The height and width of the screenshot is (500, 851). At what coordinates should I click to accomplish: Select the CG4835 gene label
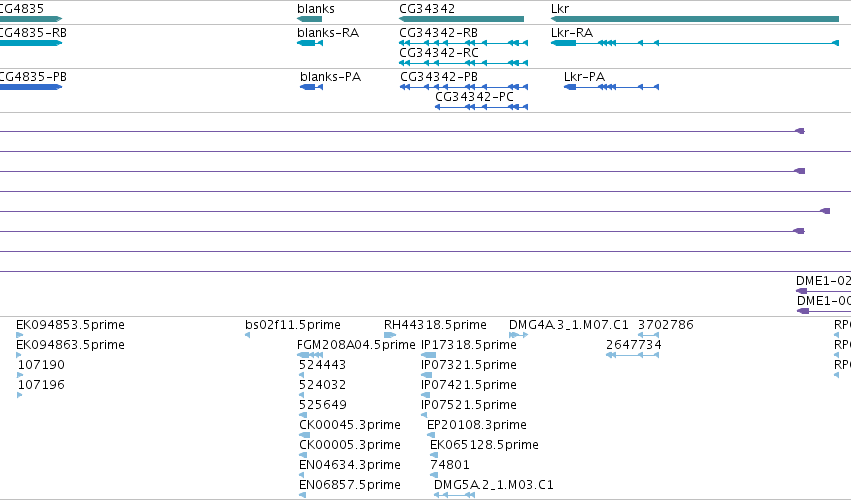tap(22, 9)
